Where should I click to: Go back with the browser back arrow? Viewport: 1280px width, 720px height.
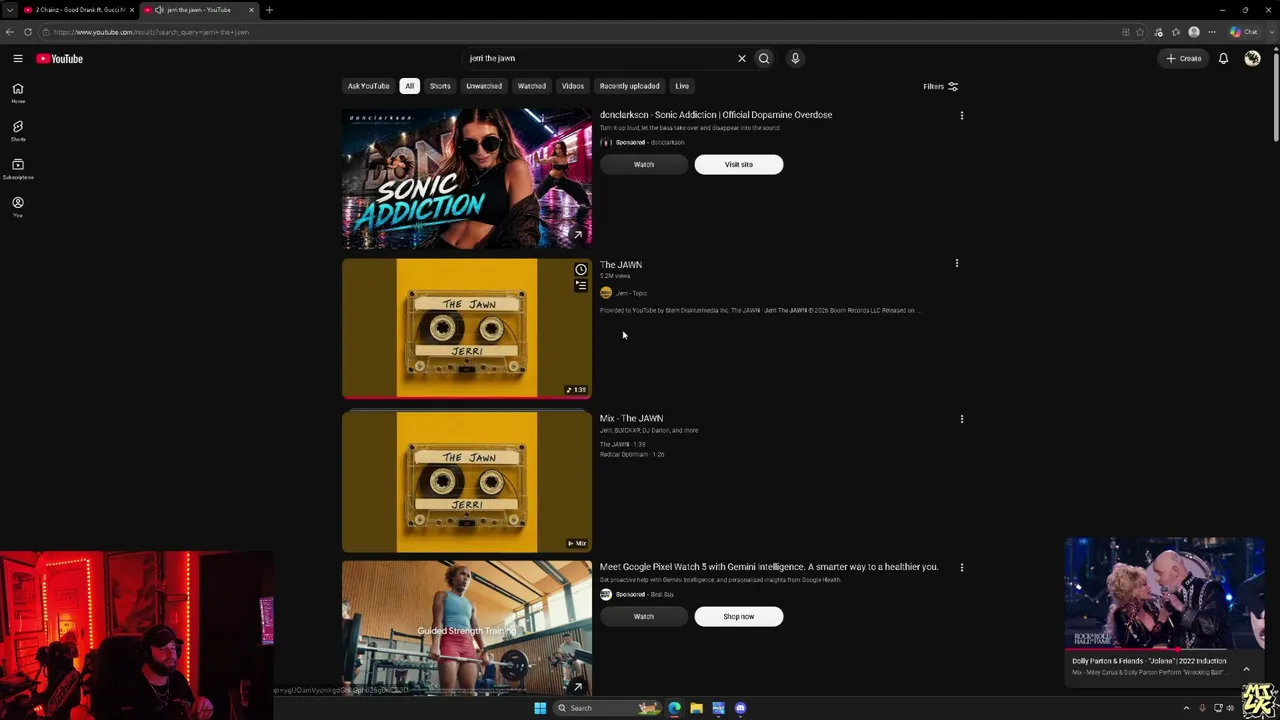(10, 32)
